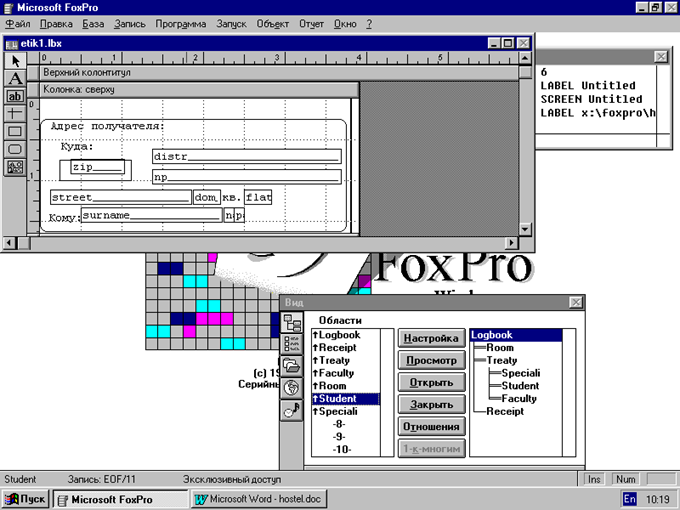Switch to the folder file settings icon
The image size is (680, 510).
292,366
